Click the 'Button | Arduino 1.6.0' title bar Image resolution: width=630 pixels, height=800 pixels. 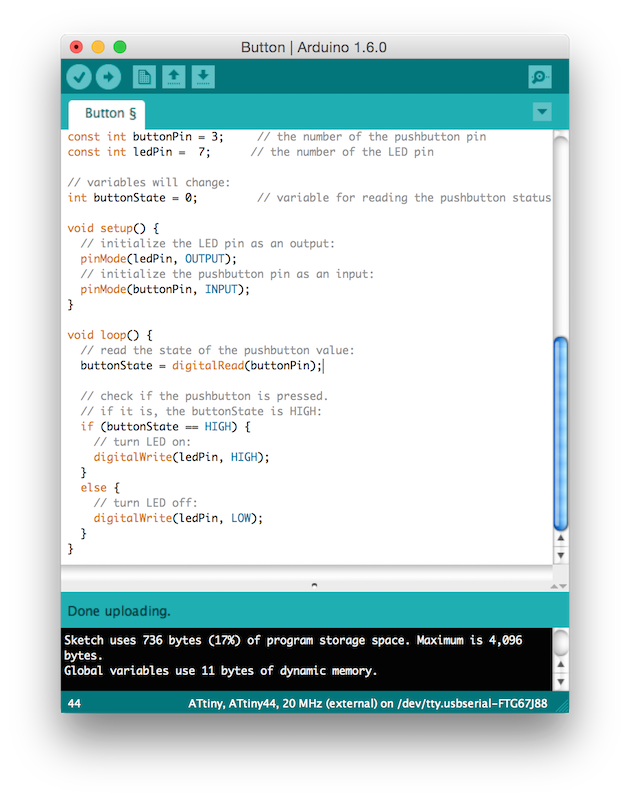pyautogui.click(x=314, y=47)
